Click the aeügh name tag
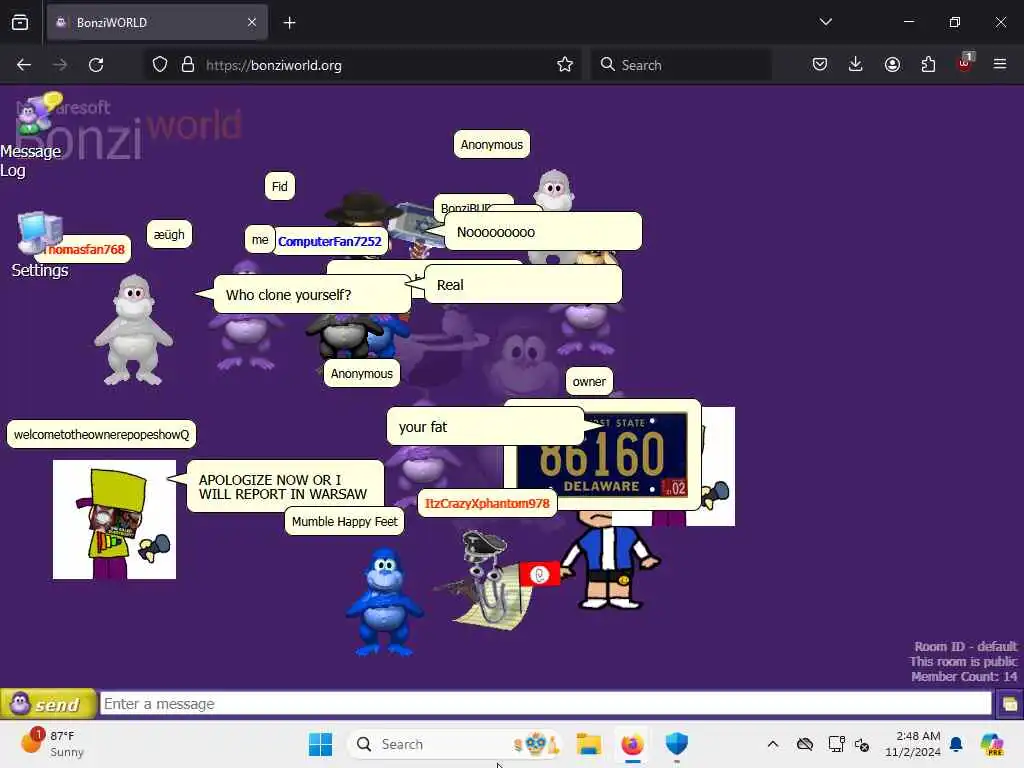 tap(169, 234)
